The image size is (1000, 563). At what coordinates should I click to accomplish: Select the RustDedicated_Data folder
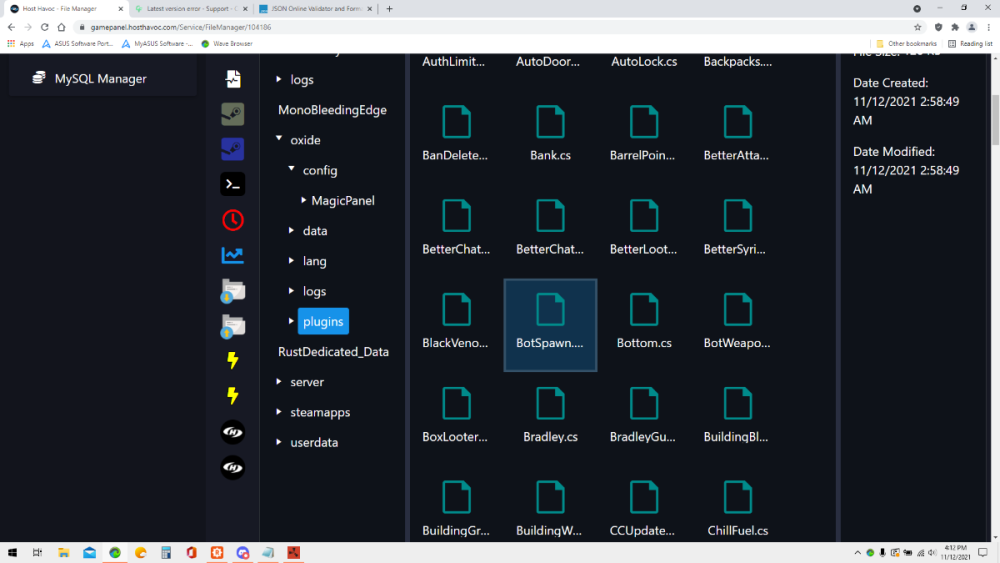pyautogui.click(x=333, y=352)
